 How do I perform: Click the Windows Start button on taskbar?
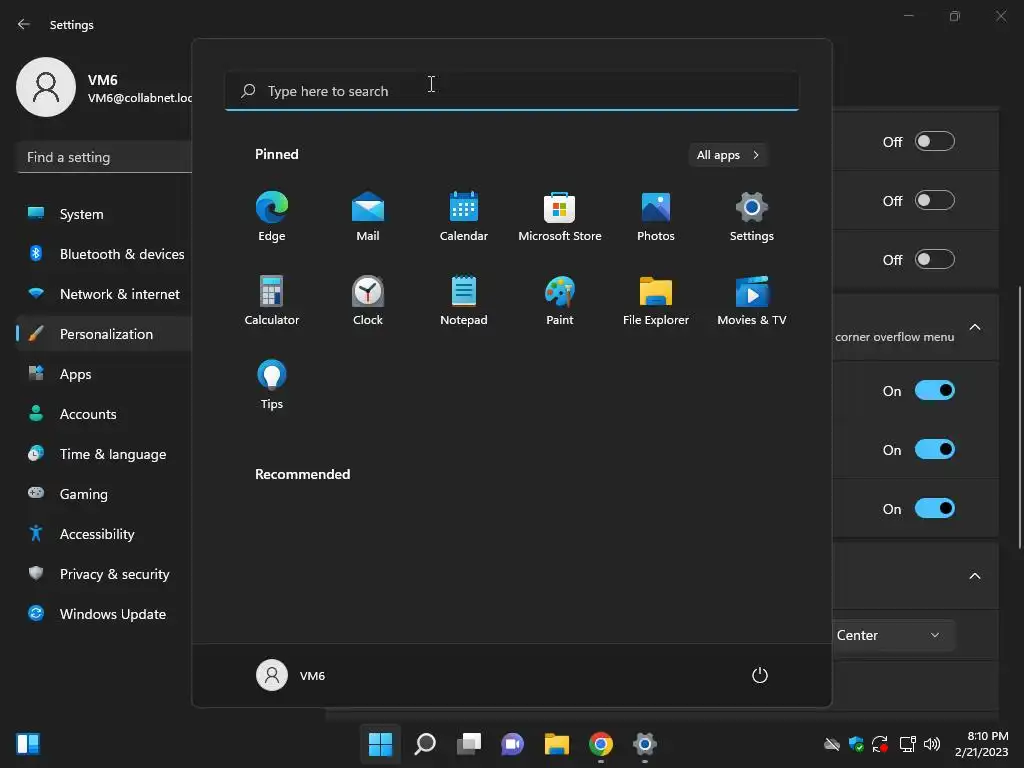[x=380, y=744]
